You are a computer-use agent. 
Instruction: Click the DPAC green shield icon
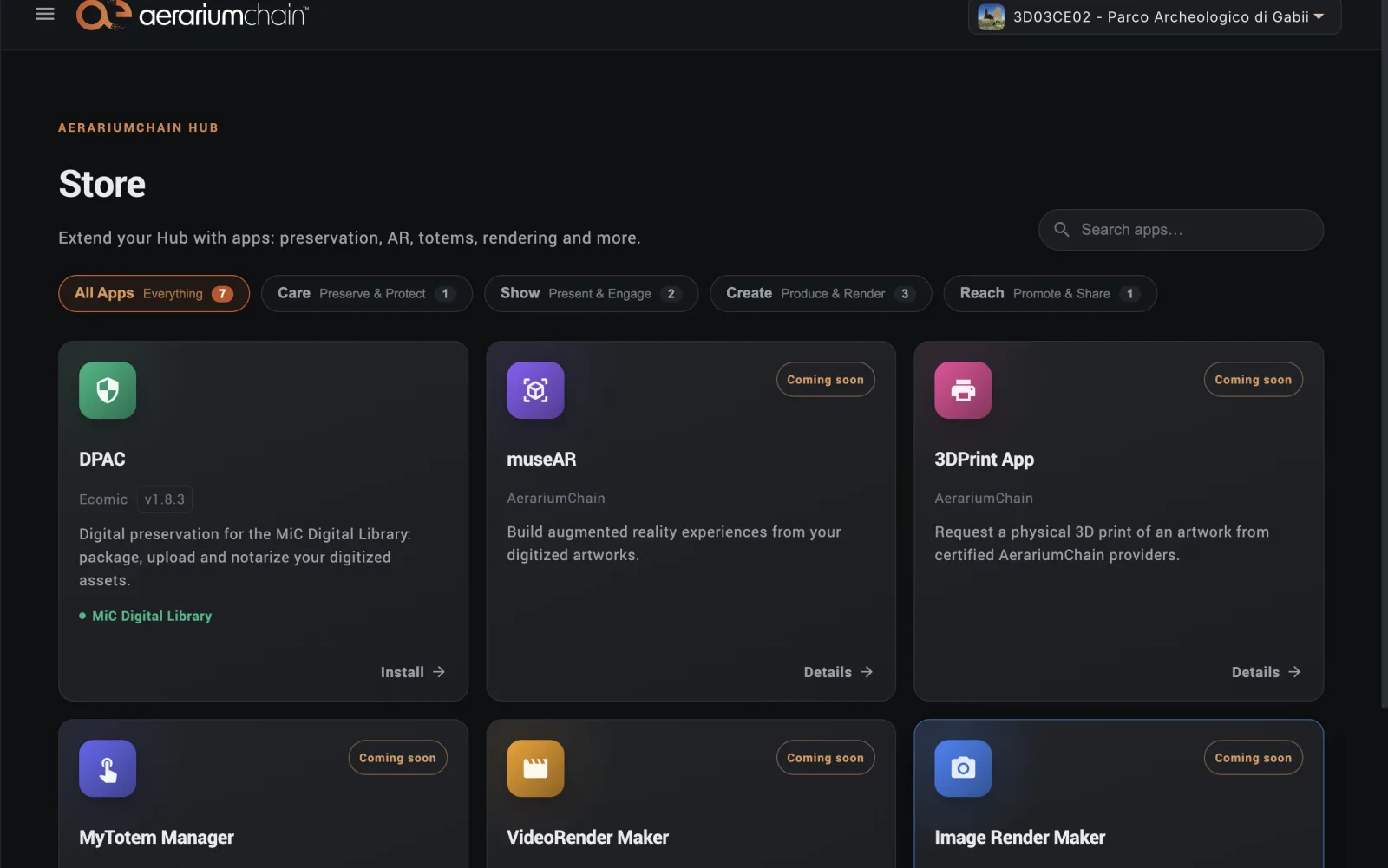pos(108,390)
